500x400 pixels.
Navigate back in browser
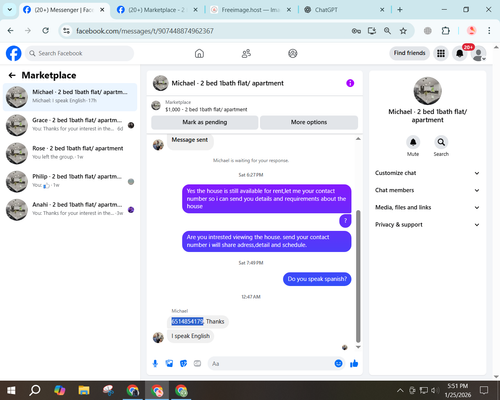tap(11, 31)
